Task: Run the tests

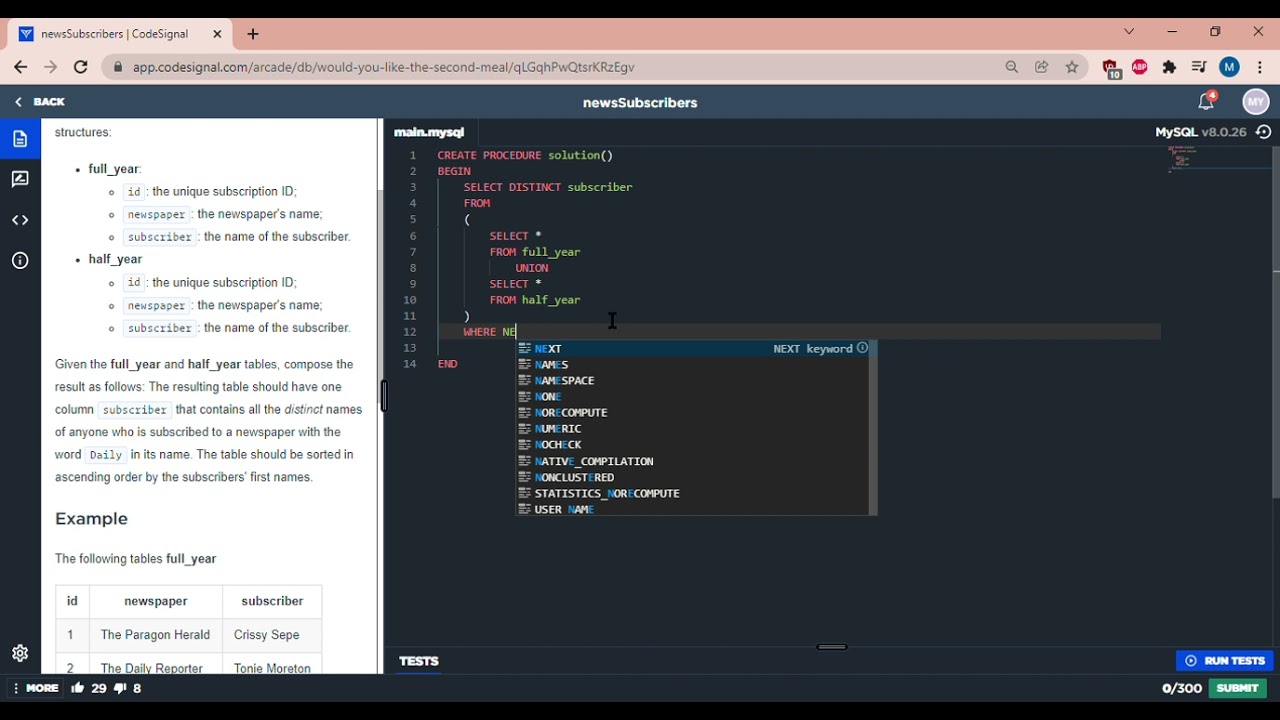Action: [1225, 661]
